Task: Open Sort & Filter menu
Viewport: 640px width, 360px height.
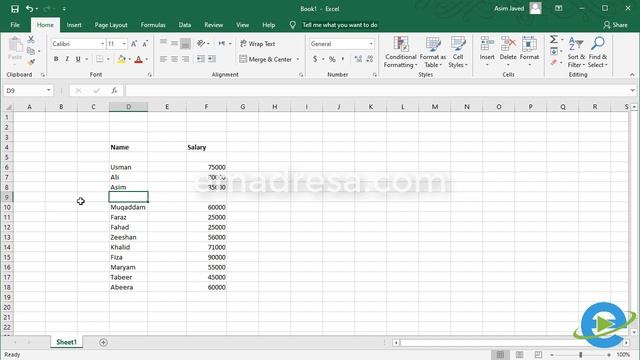Action: pyautogui.click(x=576, y=52)
